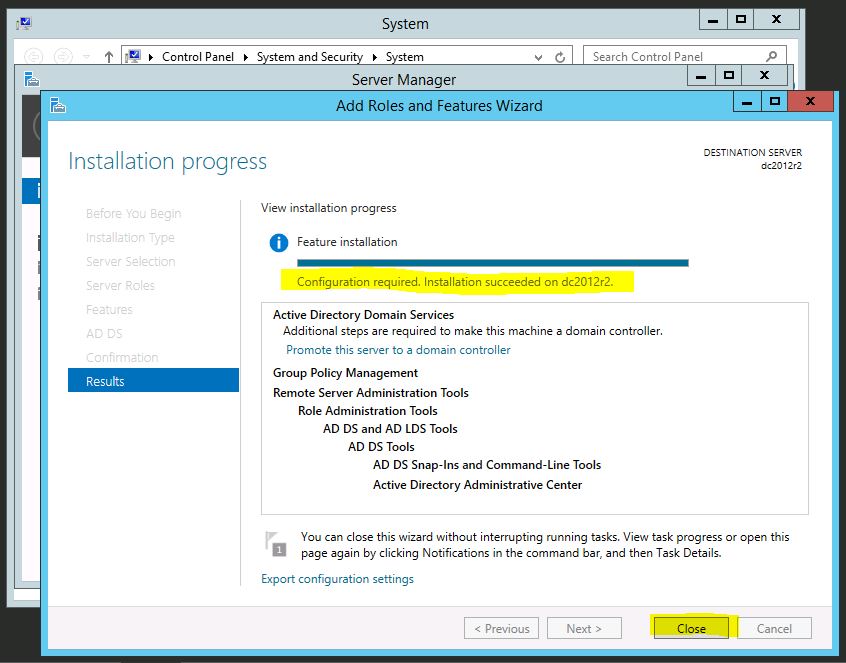Image resolution: width=846 pixels, height=663 pixels.
Task: Click the Close button in wizard
Action: click(691, 628)
